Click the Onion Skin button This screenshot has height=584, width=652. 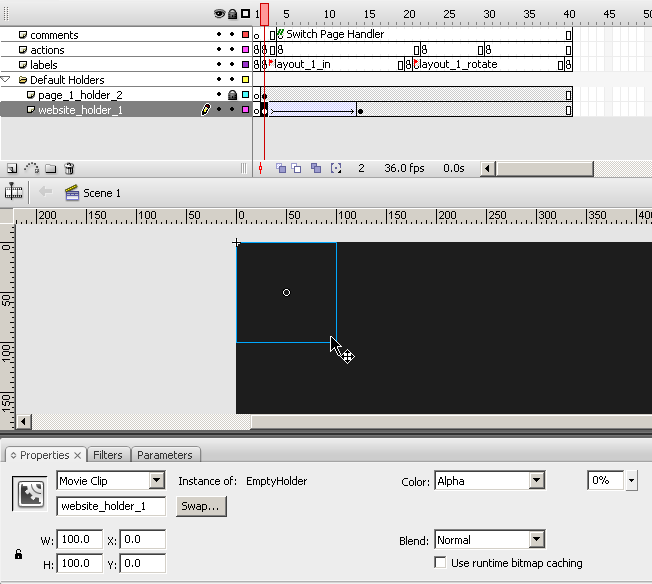(x=281, y=169)
